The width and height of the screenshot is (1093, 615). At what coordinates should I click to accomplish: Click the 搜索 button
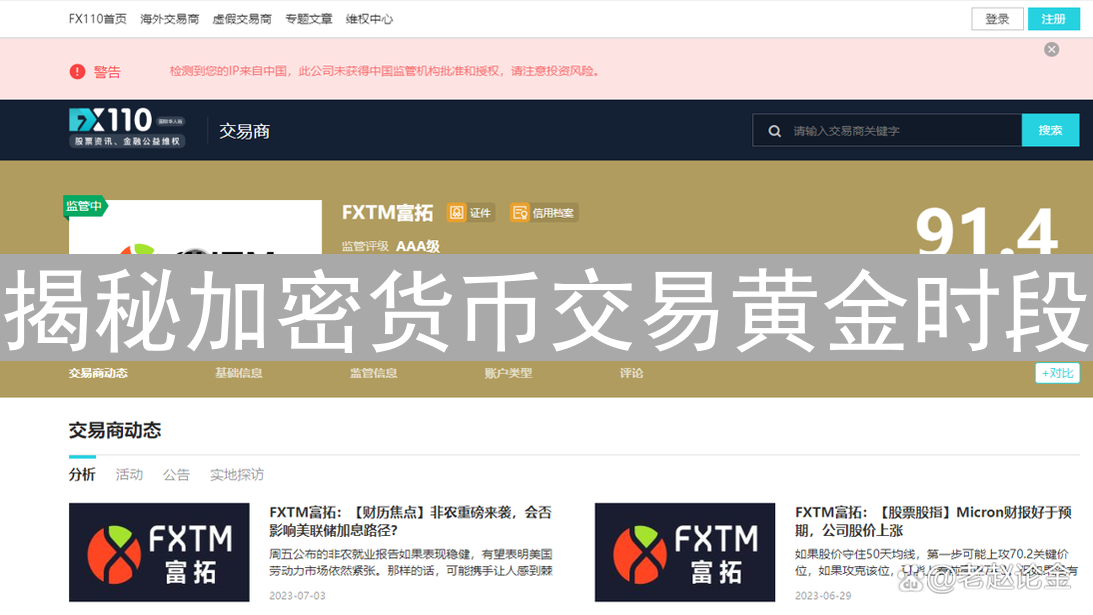[x=1050, y=130]
